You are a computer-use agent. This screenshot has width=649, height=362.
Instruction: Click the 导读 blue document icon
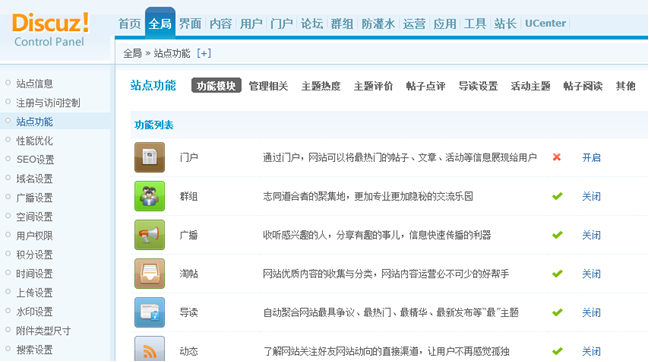(x=149, y=312)
